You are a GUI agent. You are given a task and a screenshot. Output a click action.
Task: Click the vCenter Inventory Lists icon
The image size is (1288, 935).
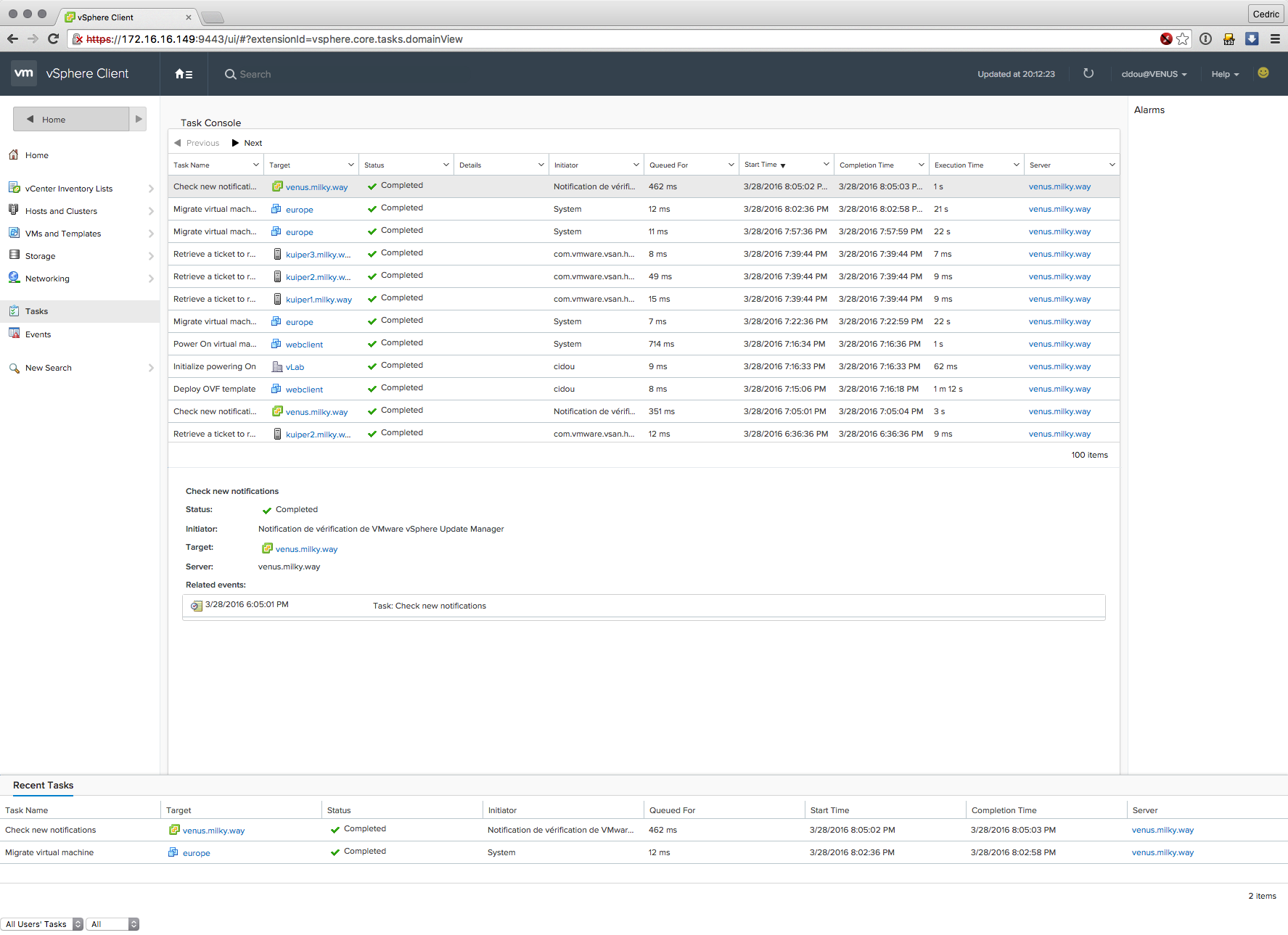pos(14,188)
